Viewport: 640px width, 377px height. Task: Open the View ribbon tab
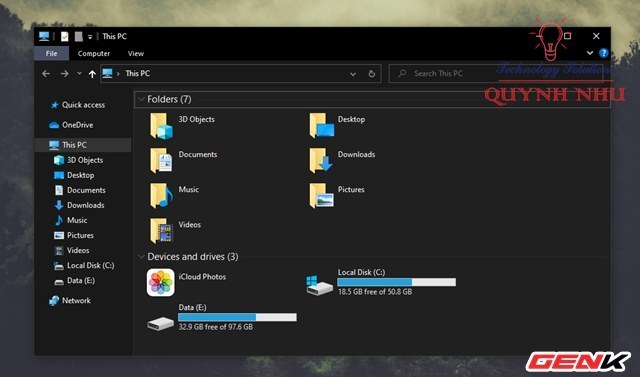[x=136, y=53]
